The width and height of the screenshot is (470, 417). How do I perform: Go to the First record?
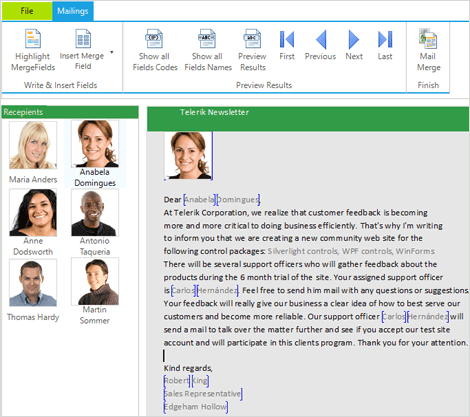tap(287, 39)
